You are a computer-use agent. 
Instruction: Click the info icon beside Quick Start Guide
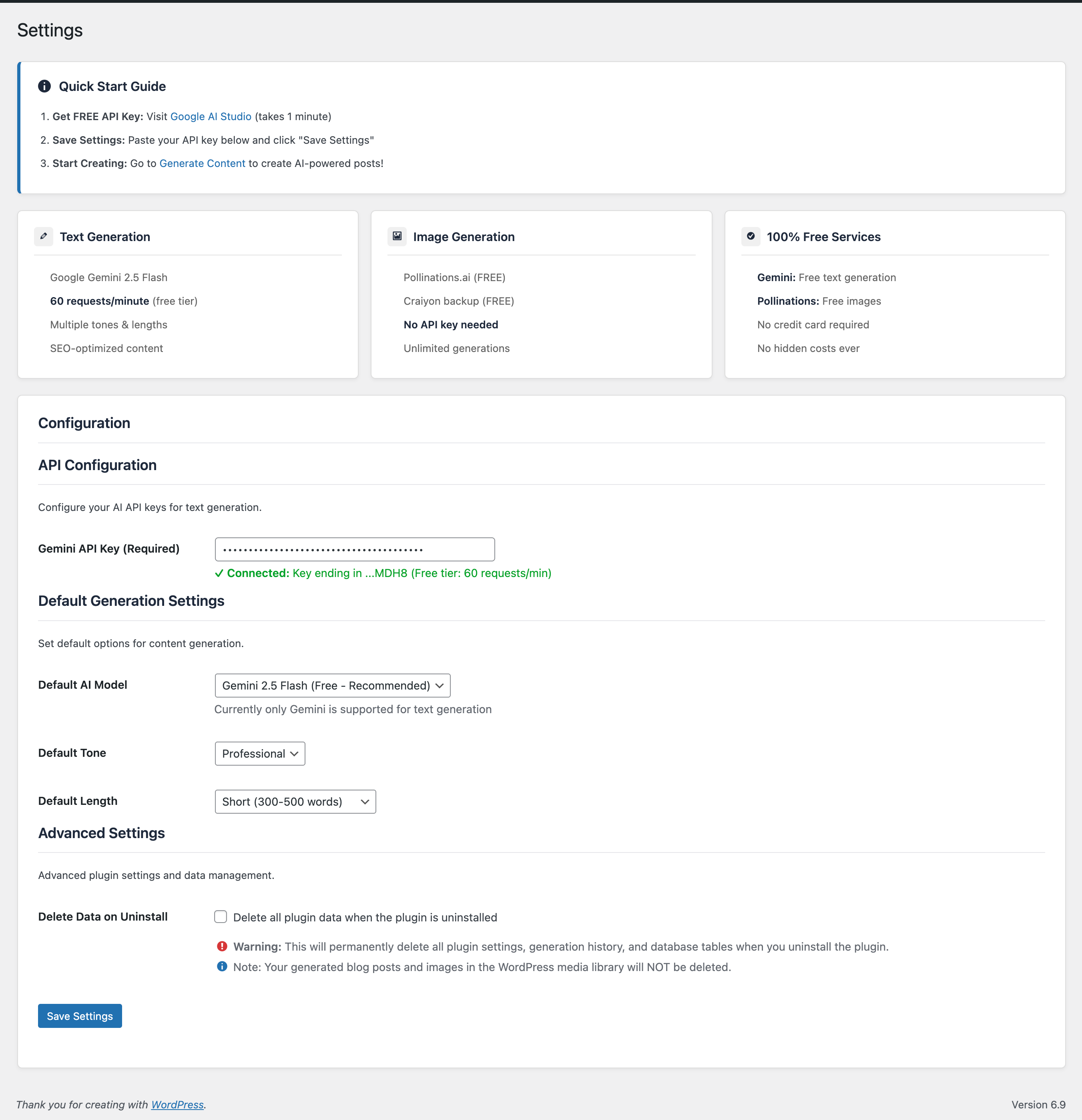click(44, 86)
